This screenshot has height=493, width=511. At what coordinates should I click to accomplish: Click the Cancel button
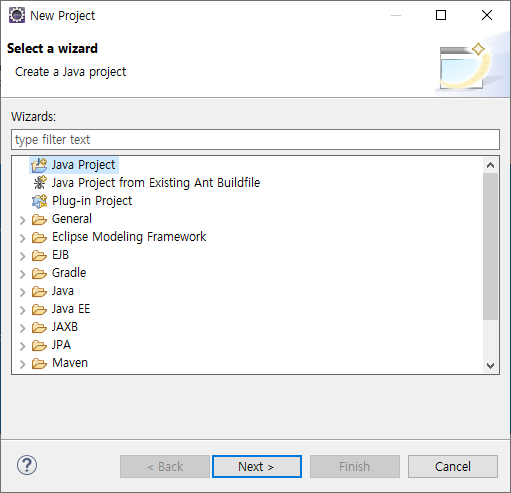(453, 466)
